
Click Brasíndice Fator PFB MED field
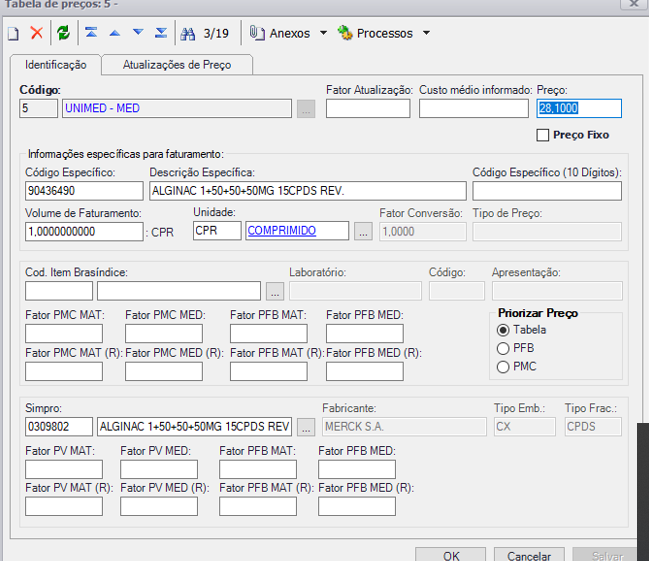coord(365,333)
